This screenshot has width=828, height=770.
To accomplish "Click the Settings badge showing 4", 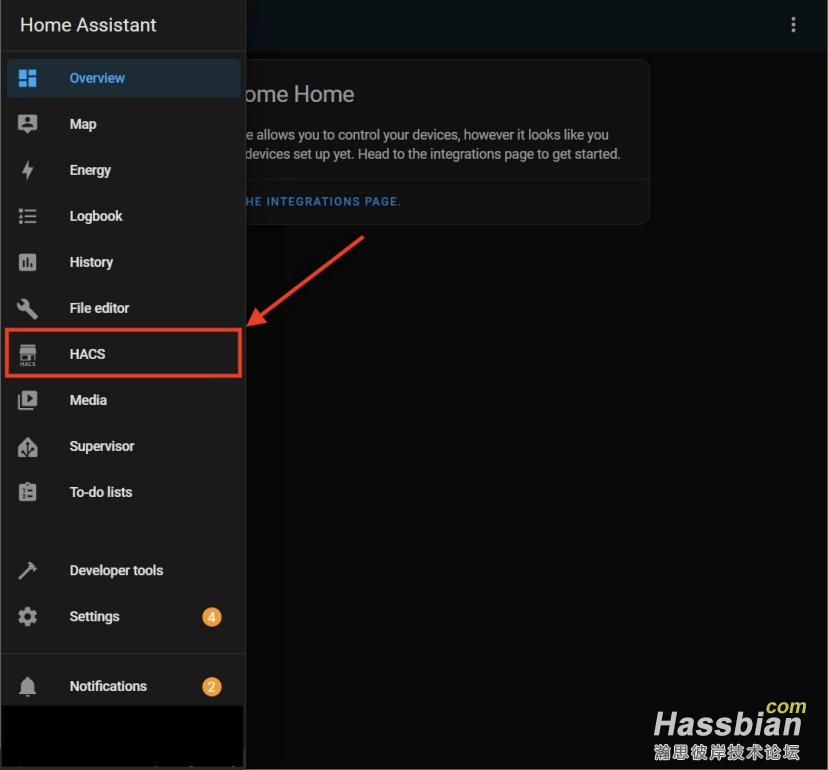I will pos(212,617).
